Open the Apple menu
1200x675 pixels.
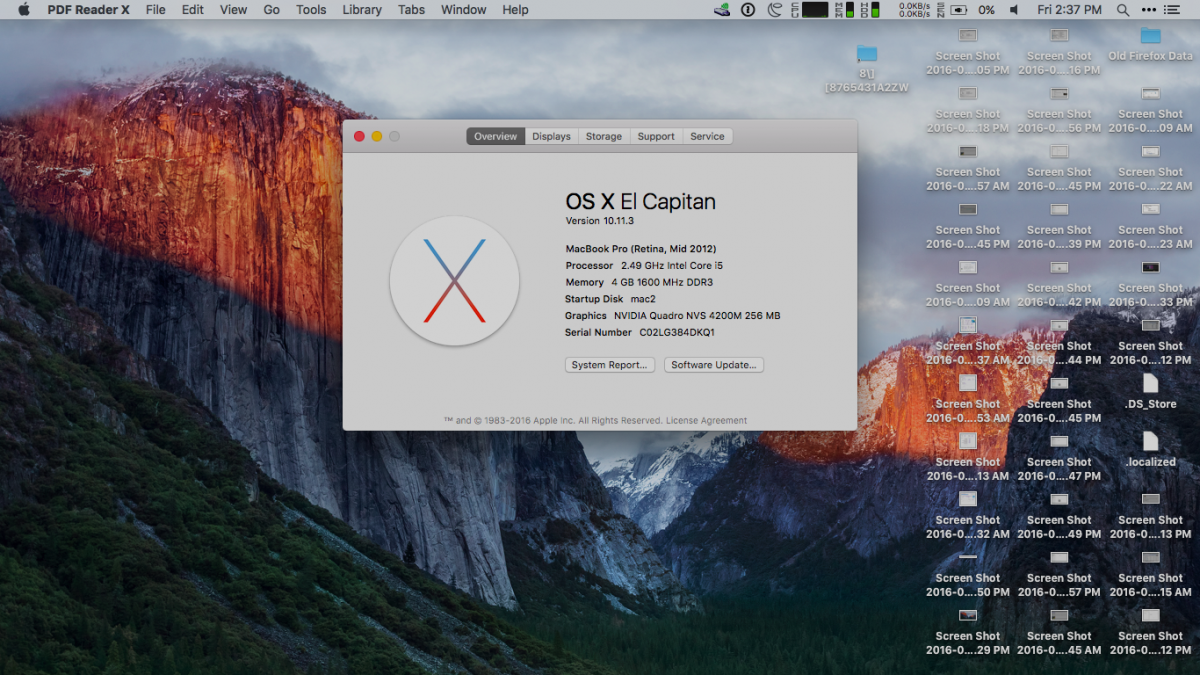pos(24,10)
